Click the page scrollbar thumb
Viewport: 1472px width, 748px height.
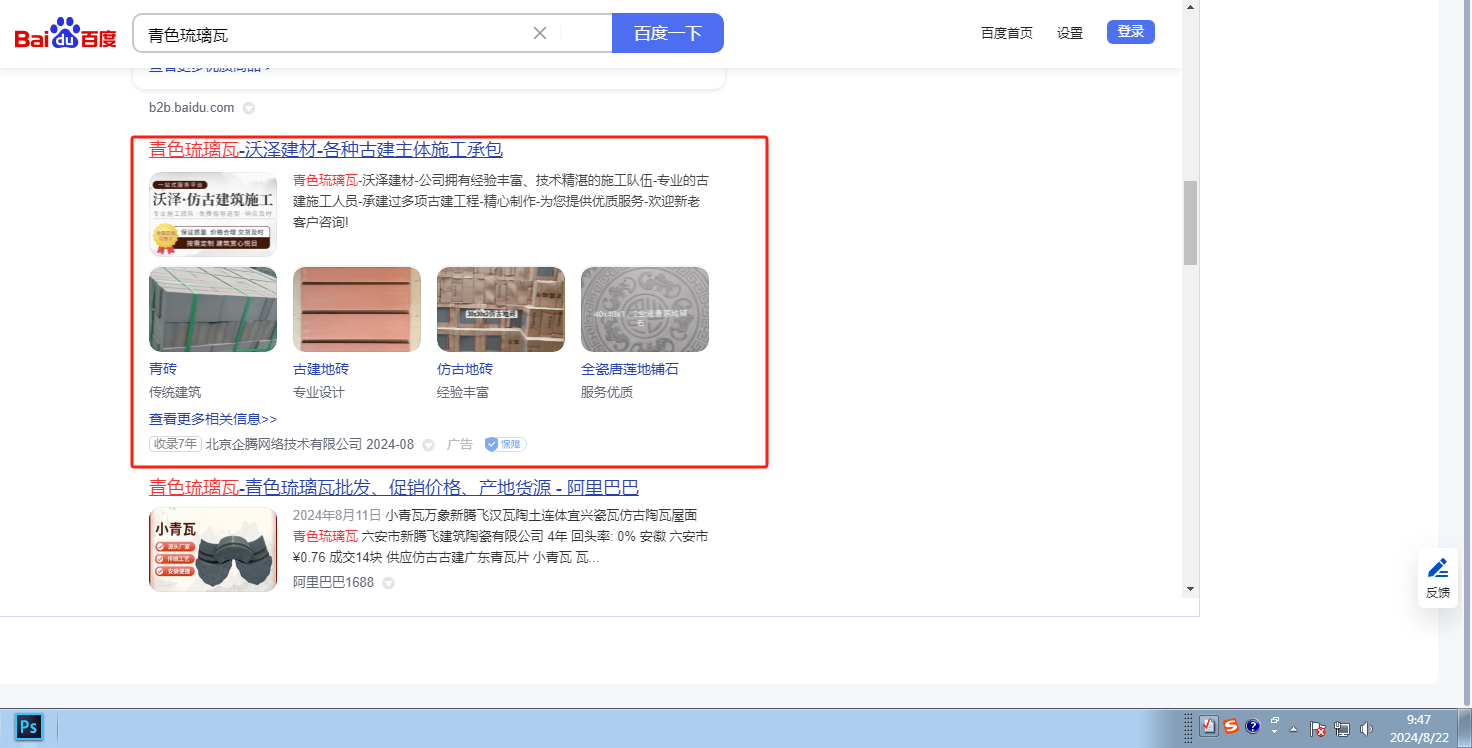pos(1190,223)
